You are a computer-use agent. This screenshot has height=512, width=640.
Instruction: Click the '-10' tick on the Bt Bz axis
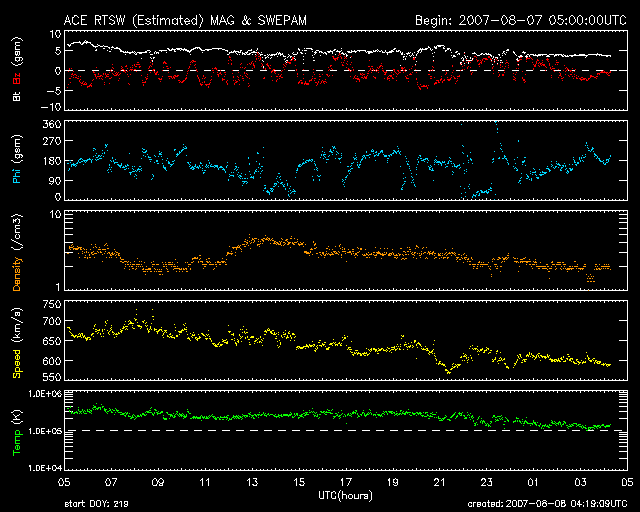[x=51, y=107]
